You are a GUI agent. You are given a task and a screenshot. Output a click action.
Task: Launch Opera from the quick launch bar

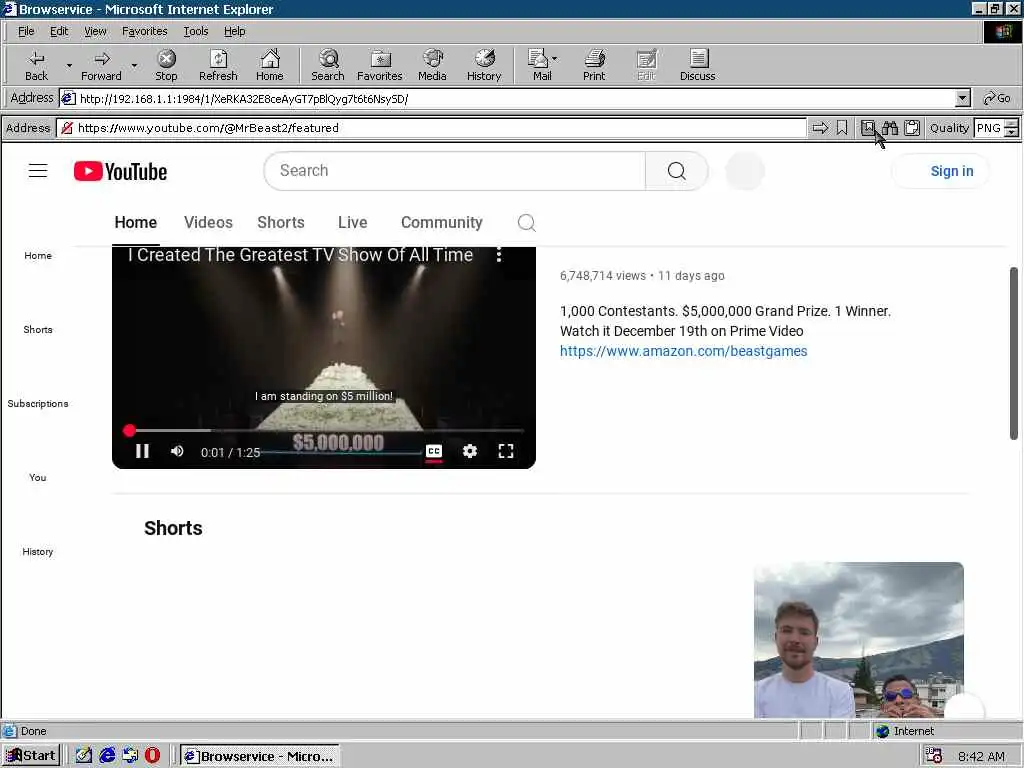[x=152, y=756]
